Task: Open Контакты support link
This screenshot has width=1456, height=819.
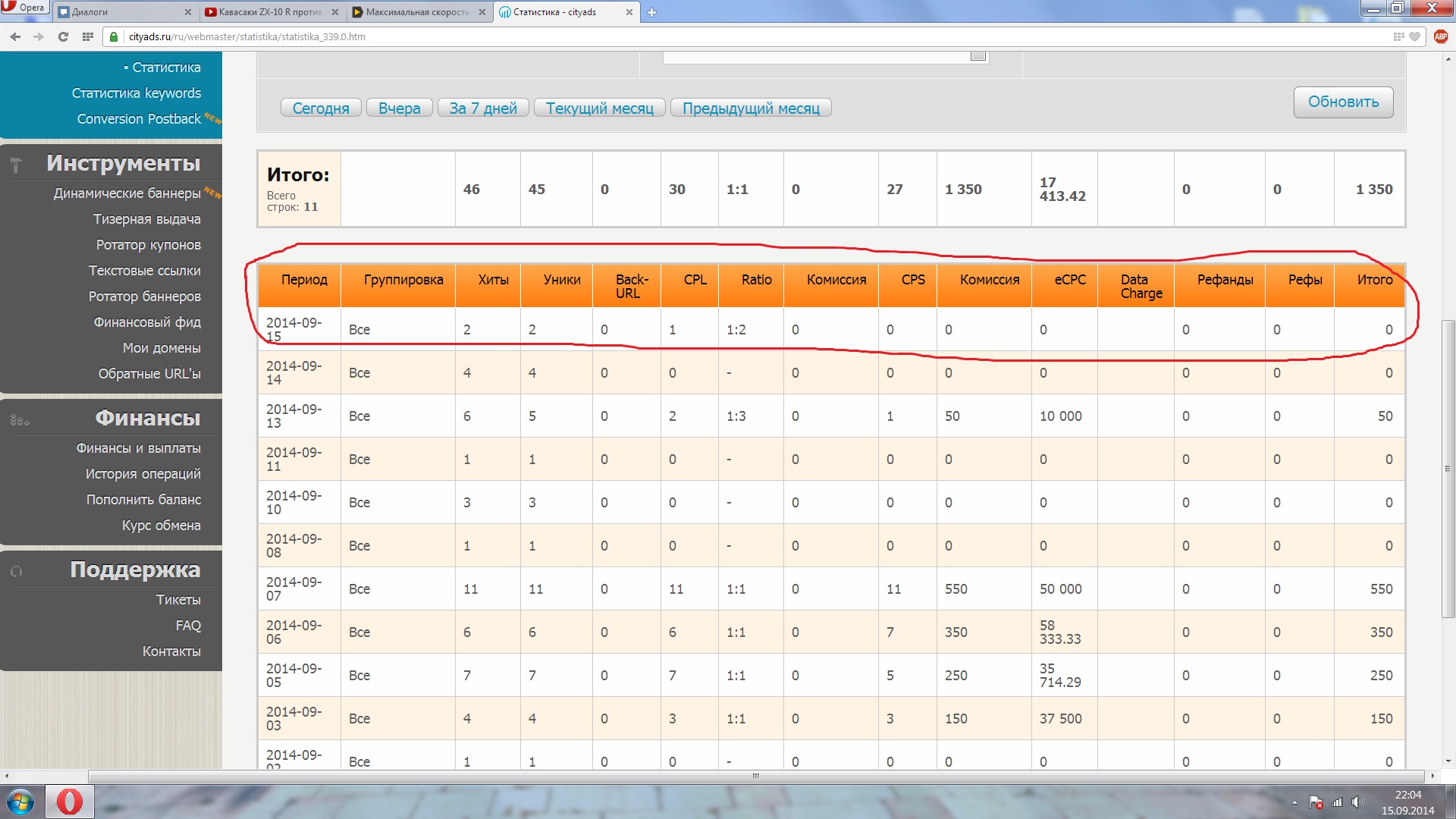Action: click(171, 651)
